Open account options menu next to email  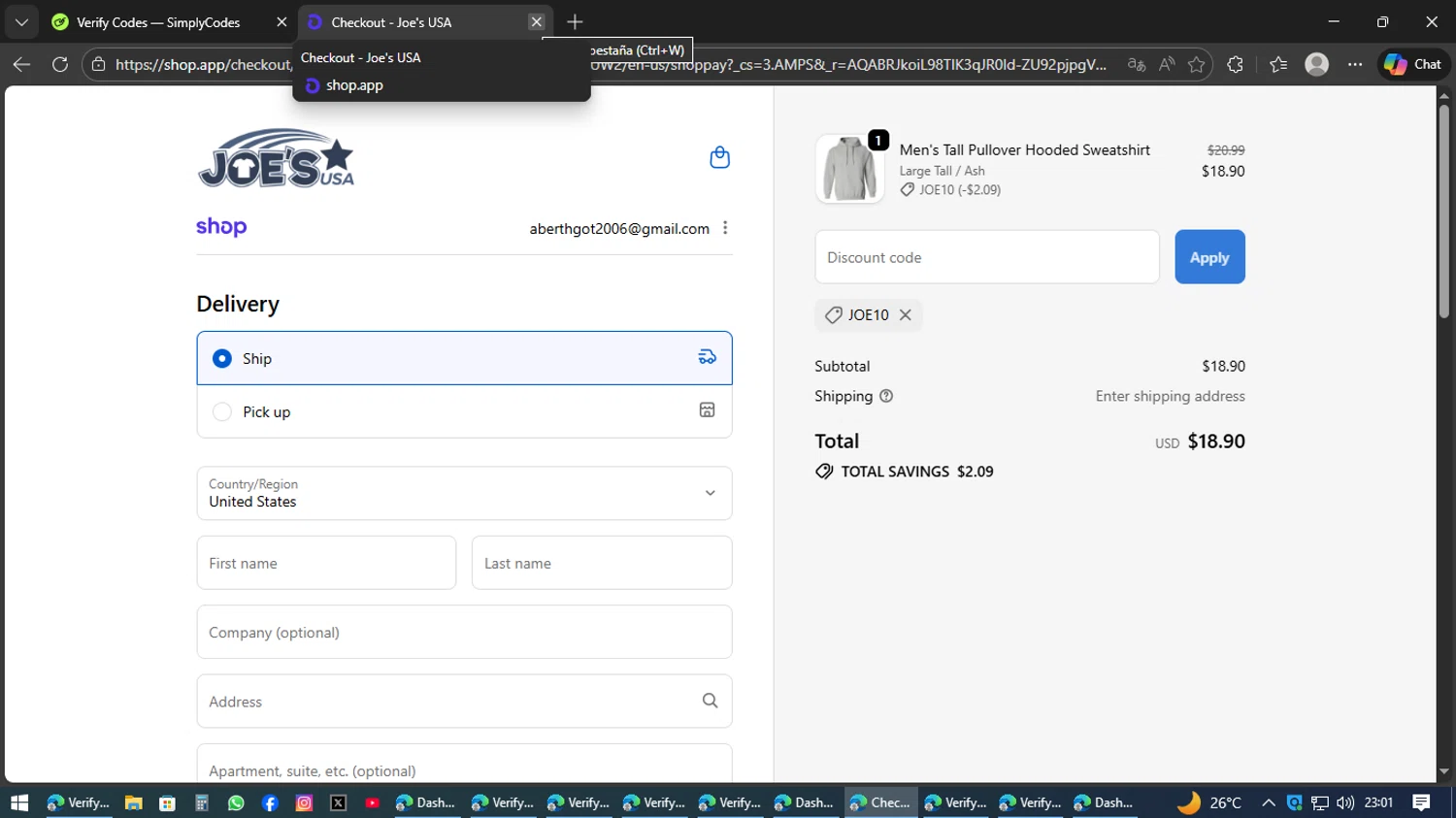click(725, 228)
